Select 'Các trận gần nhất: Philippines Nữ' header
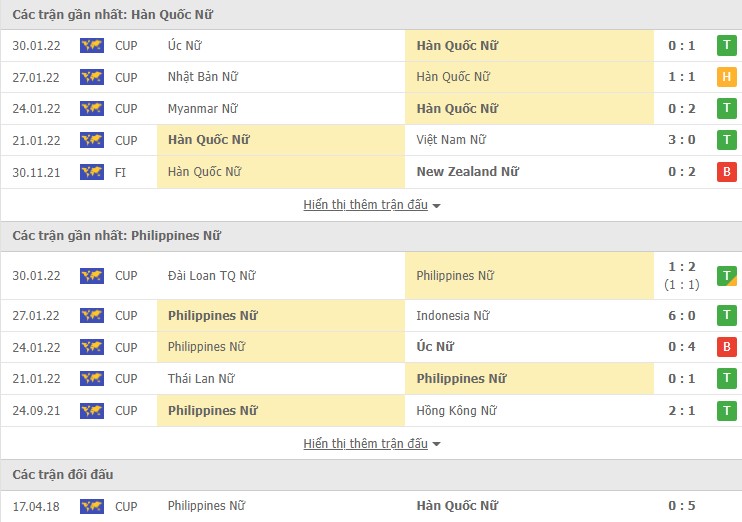742x522 pixels. pos(117,236)
